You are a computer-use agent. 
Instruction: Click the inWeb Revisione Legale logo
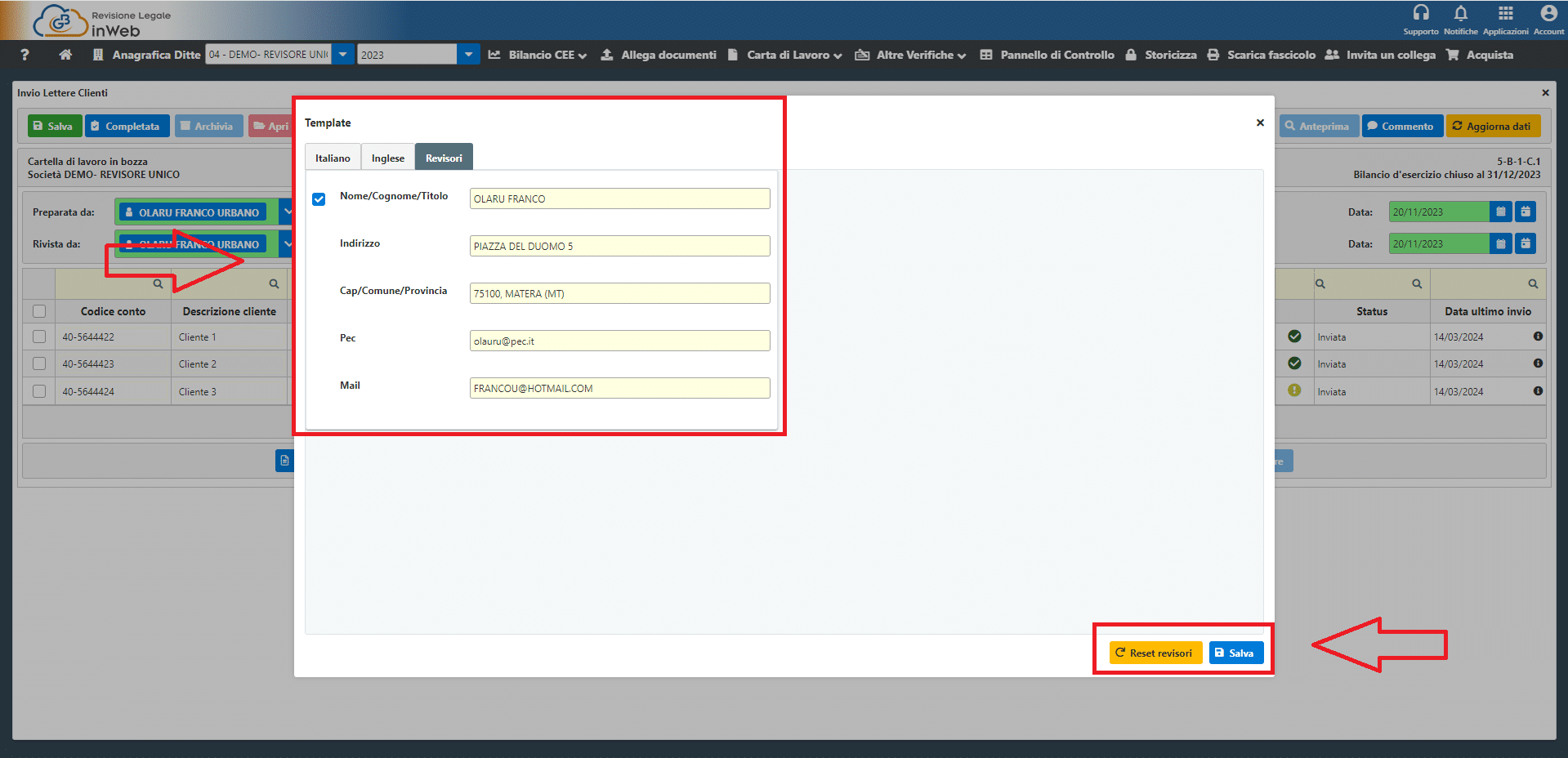102,21
